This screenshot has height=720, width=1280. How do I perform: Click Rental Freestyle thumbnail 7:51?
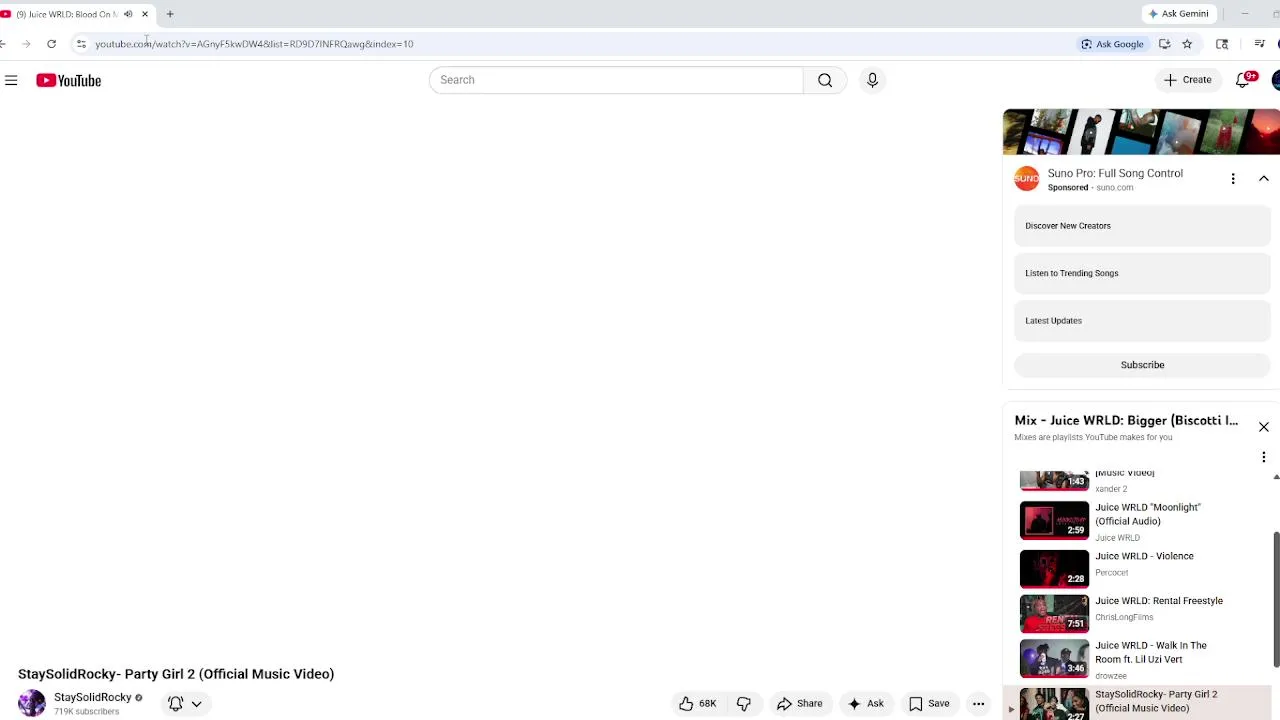(x=1054, y=614)
